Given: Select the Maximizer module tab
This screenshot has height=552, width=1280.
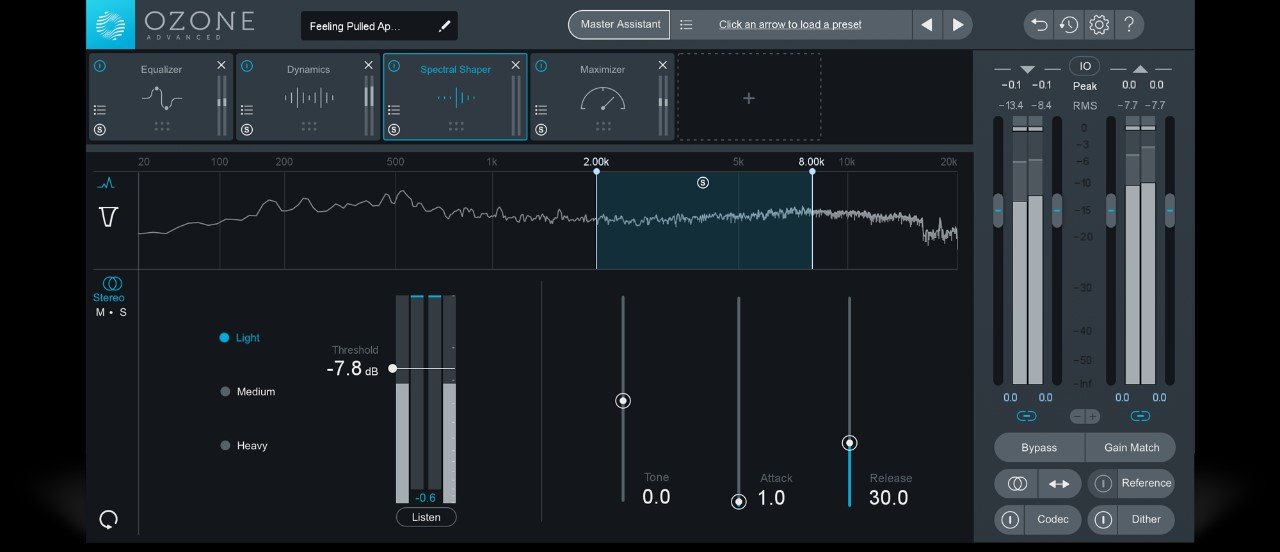Looking at the screenshot, I should pyautogui.click(x=602, y=97).
